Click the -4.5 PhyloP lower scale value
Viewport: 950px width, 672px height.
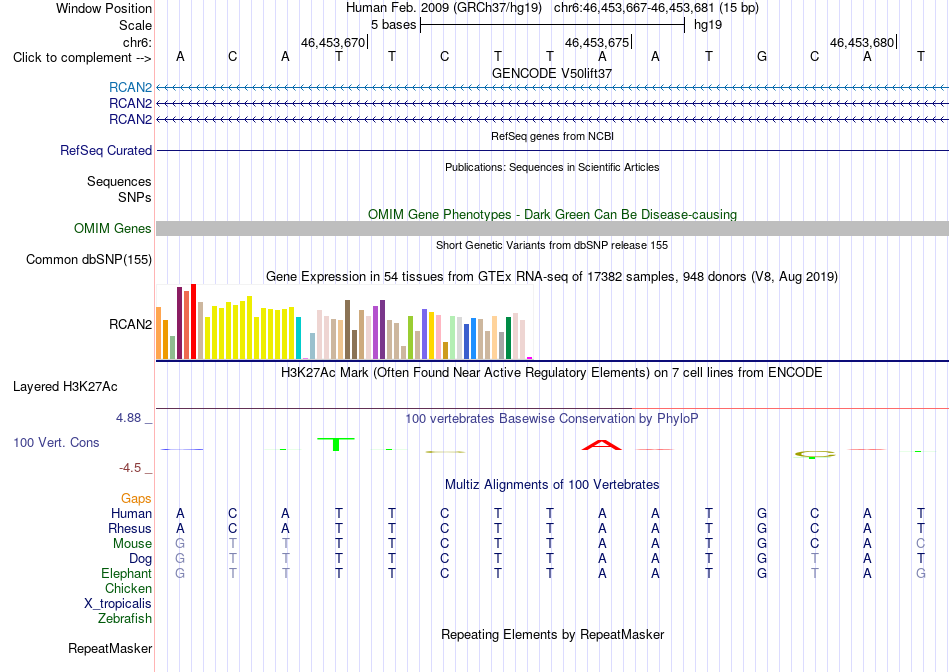click(130, 468)
